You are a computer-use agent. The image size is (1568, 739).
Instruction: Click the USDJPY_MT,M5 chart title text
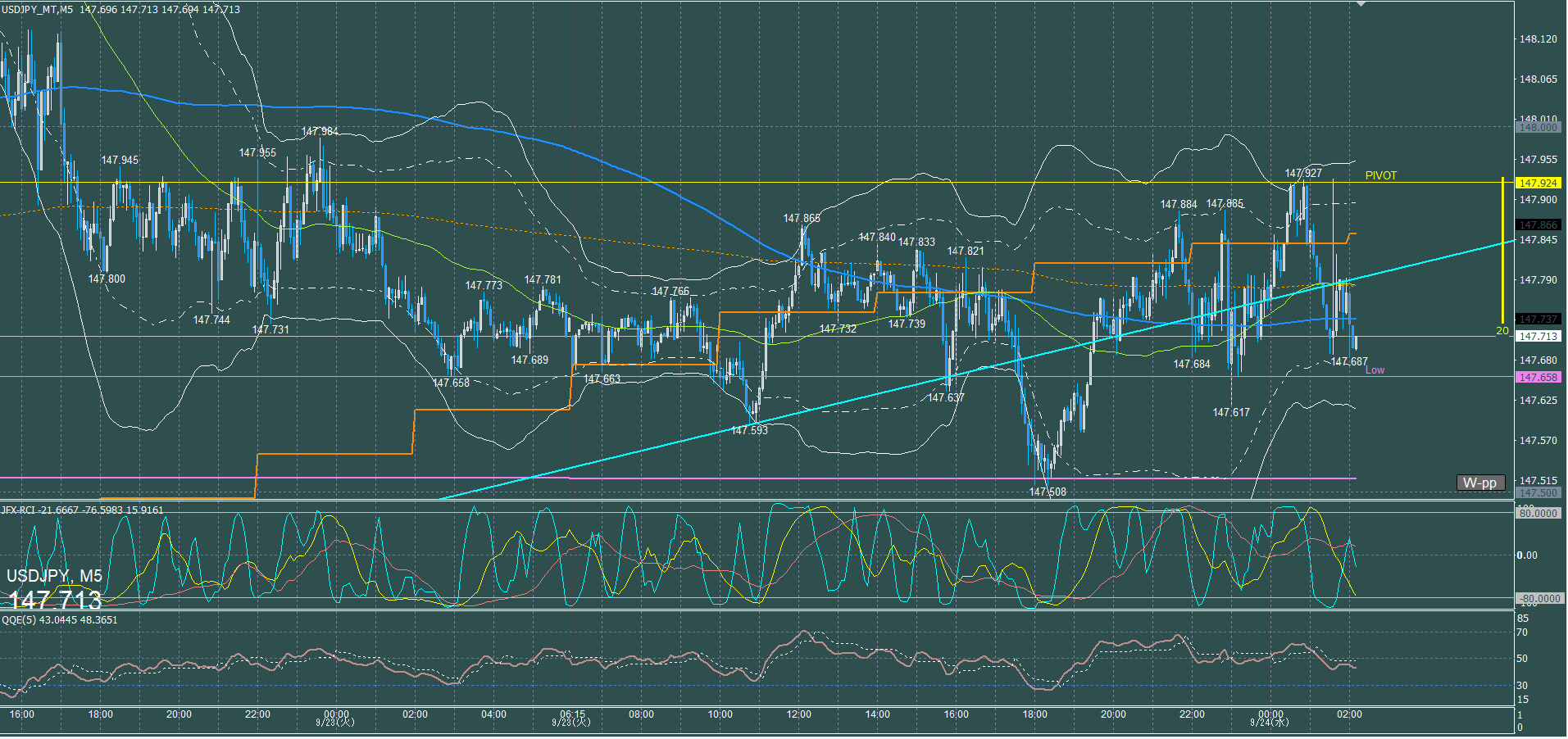[x=37, y=9]
